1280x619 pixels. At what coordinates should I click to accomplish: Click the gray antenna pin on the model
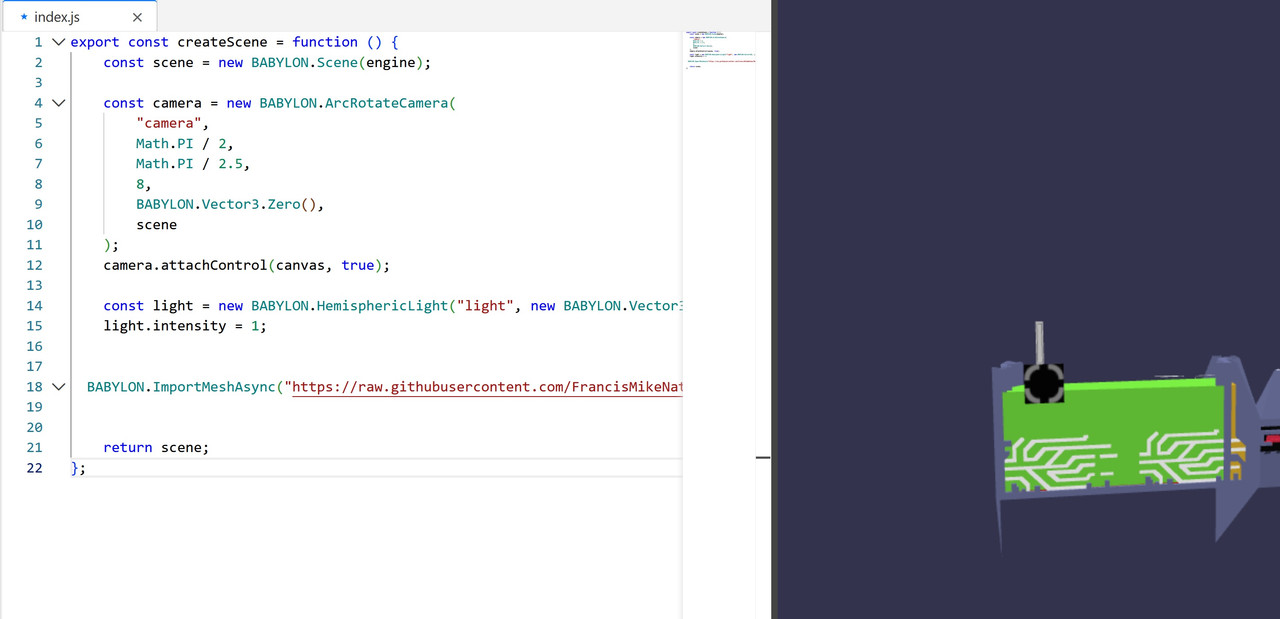pos(1039,343)
